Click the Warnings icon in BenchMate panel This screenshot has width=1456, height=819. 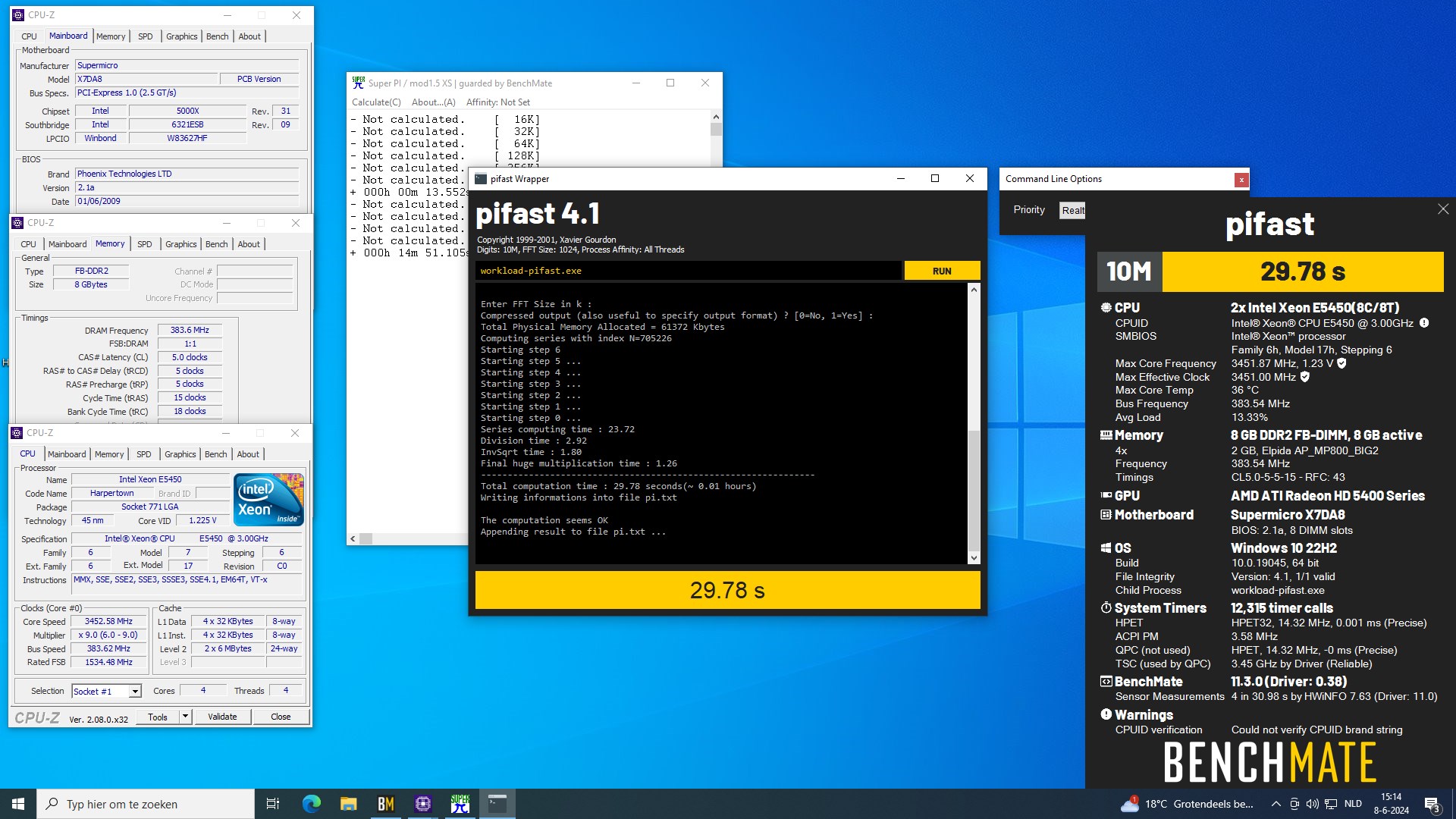[x=1106, y=714]
